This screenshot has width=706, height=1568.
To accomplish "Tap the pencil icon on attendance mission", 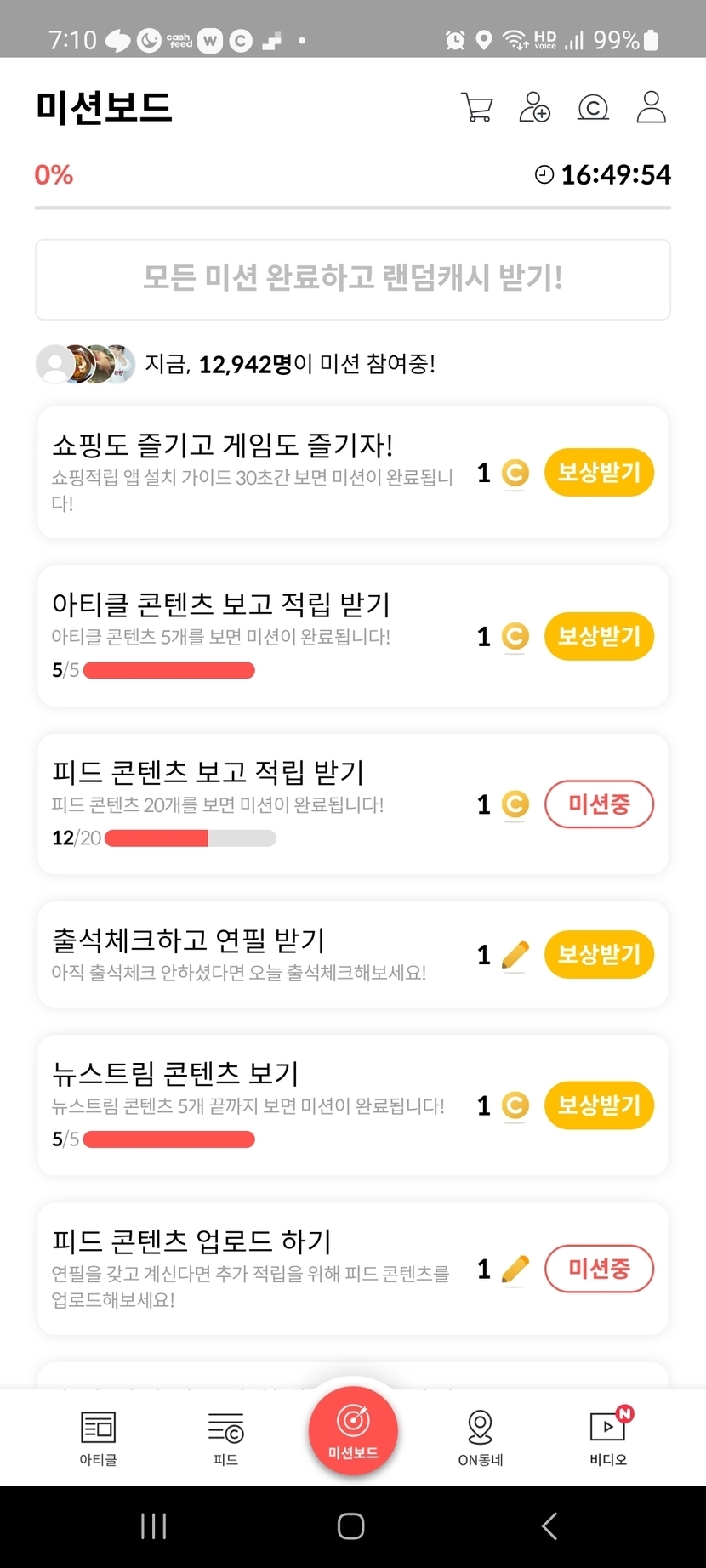I will coord(515,955).
